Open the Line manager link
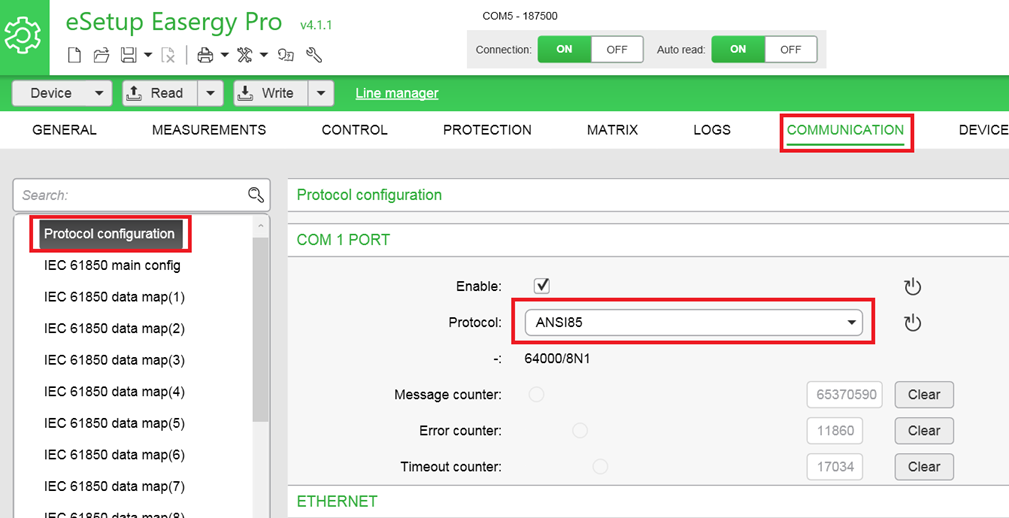The image size is (1009, 518). point(397,93)
